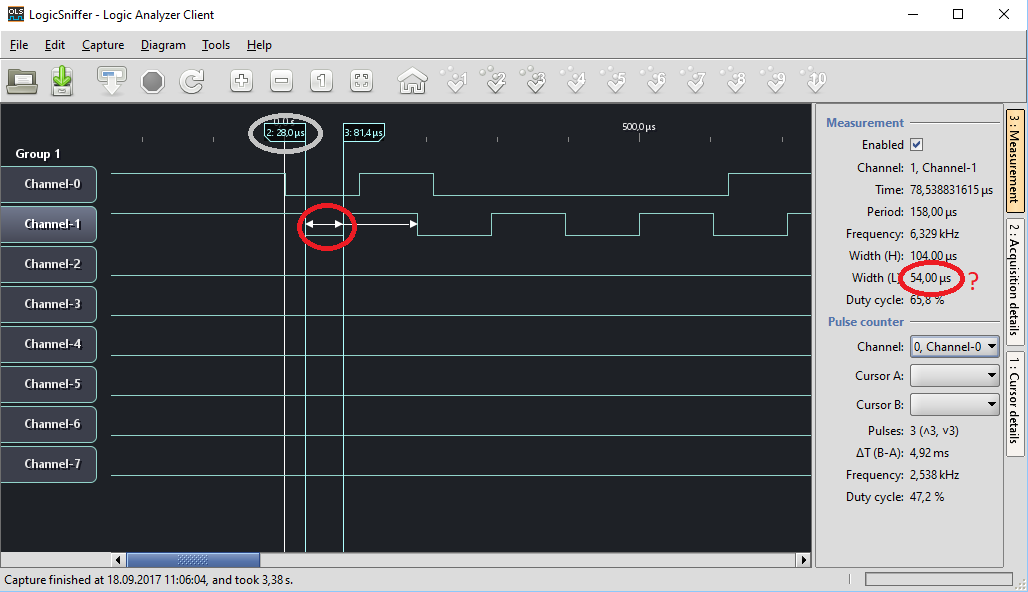Jump to cursor 9

point(775,80)
